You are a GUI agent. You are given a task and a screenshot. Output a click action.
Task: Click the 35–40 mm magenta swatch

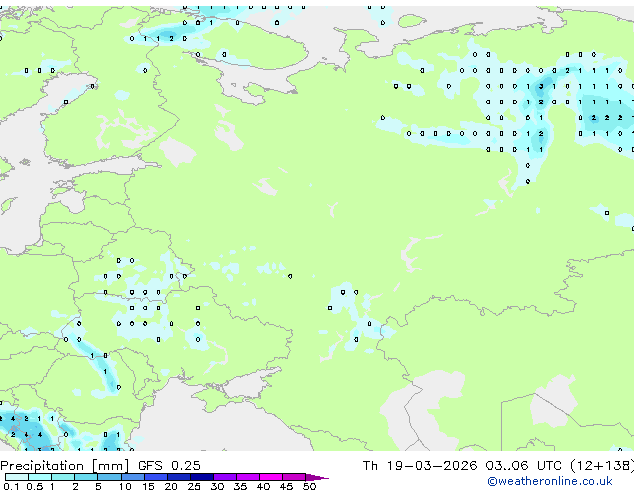(x=248, y=477)
